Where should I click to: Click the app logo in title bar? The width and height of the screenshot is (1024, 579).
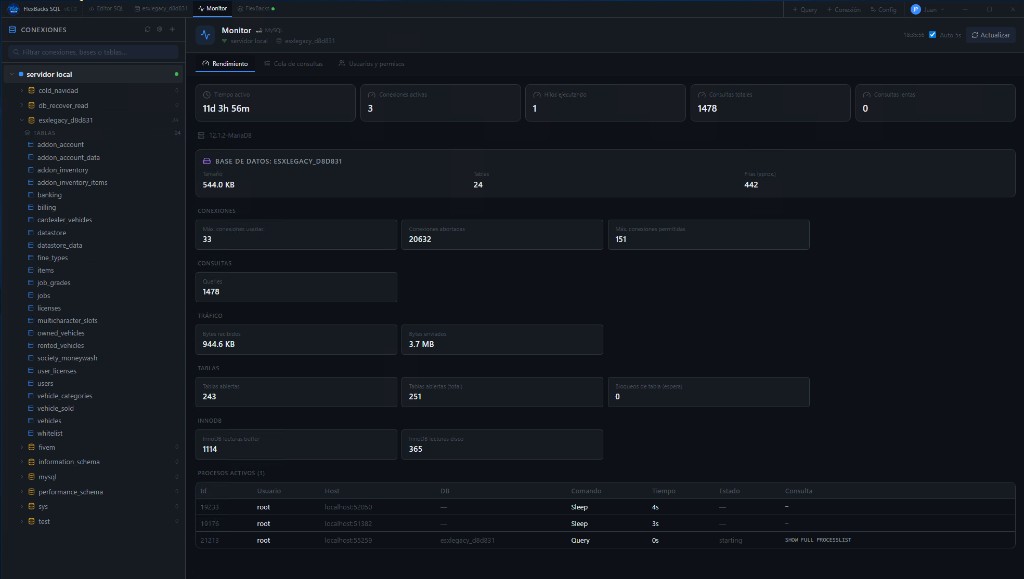click(13, 8)
